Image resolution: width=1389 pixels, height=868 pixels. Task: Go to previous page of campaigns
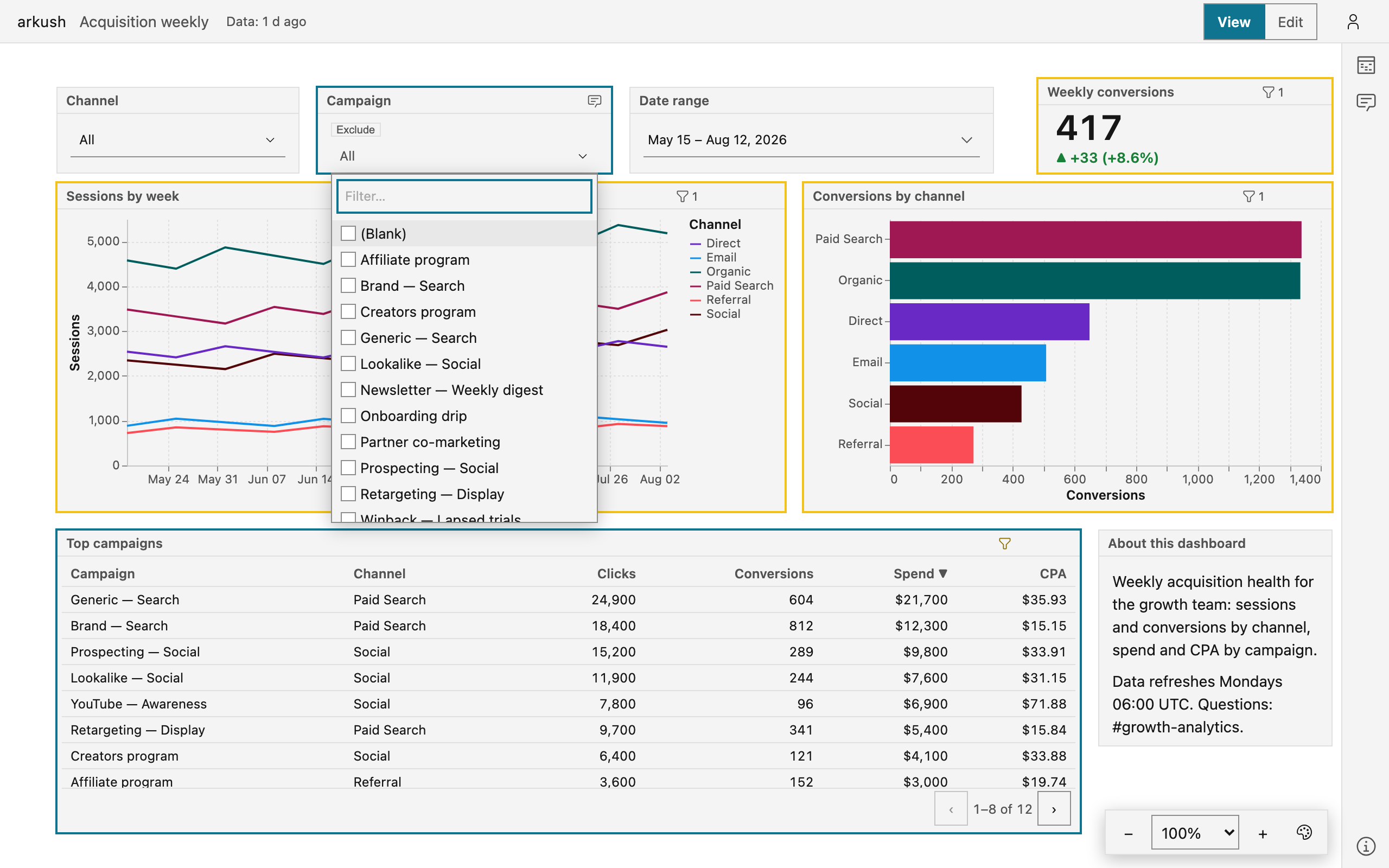pos(951,809)
